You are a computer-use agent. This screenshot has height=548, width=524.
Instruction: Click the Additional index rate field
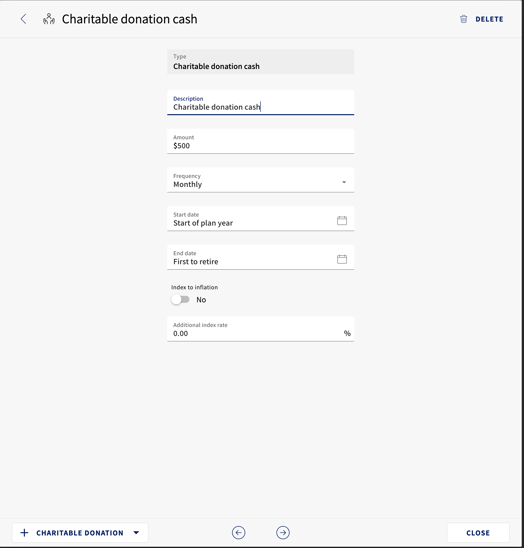point(260,329)
